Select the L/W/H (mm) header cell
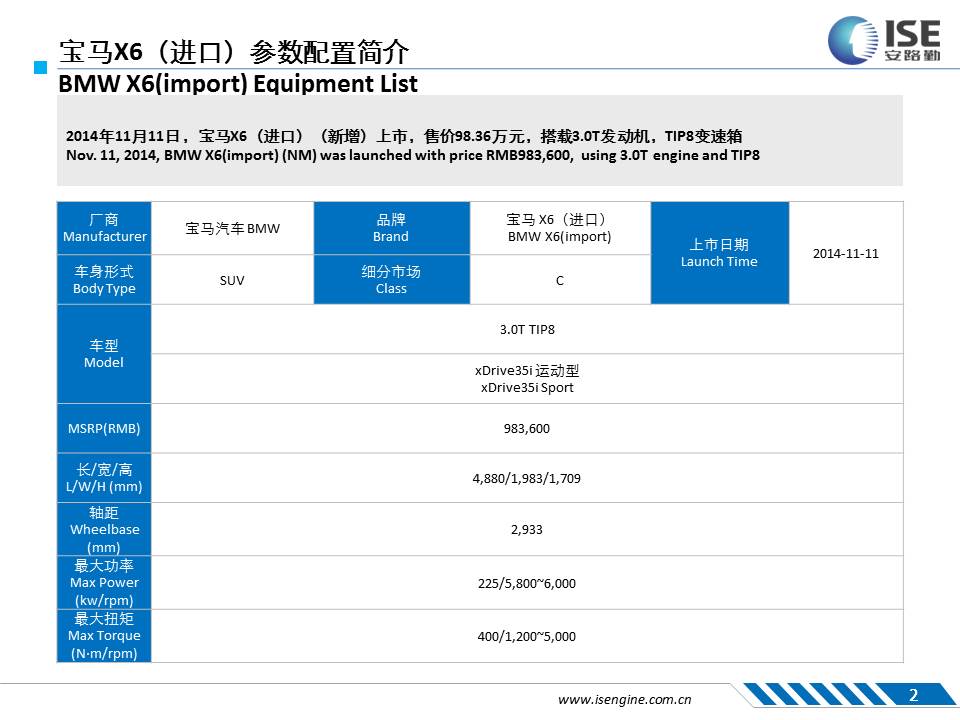Viewport: 960px width, 720px height. click(x=104, y=478)
